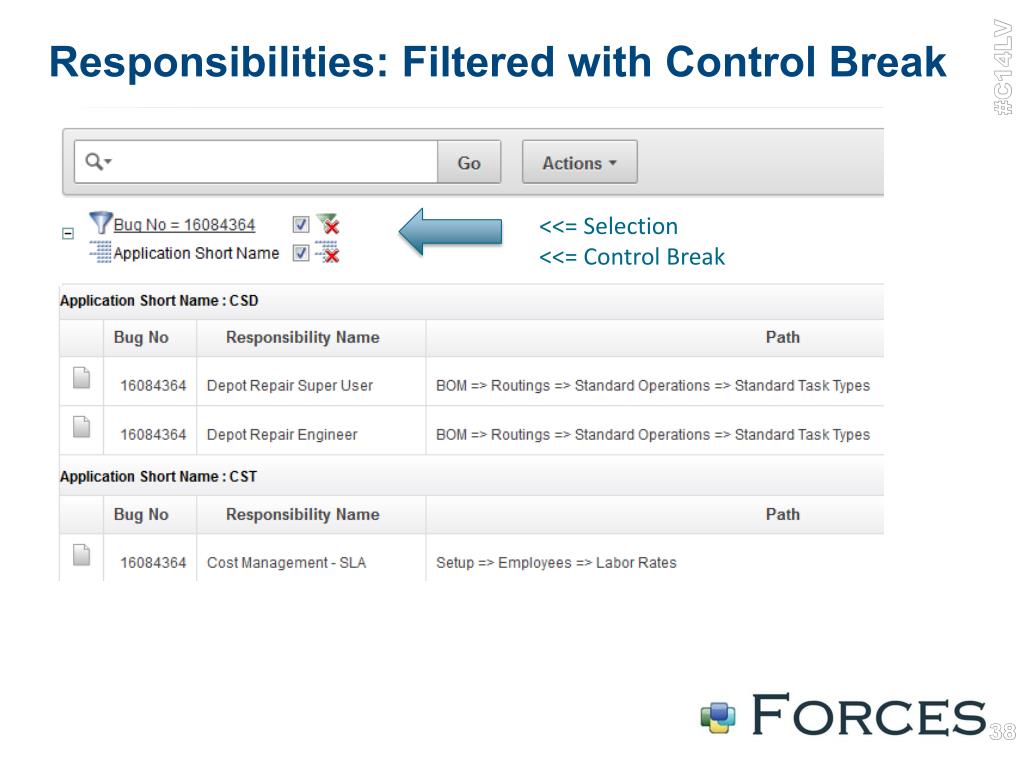Open the Bug No = 16084364 filter link

pyautogui.click(x=184, y=225)
